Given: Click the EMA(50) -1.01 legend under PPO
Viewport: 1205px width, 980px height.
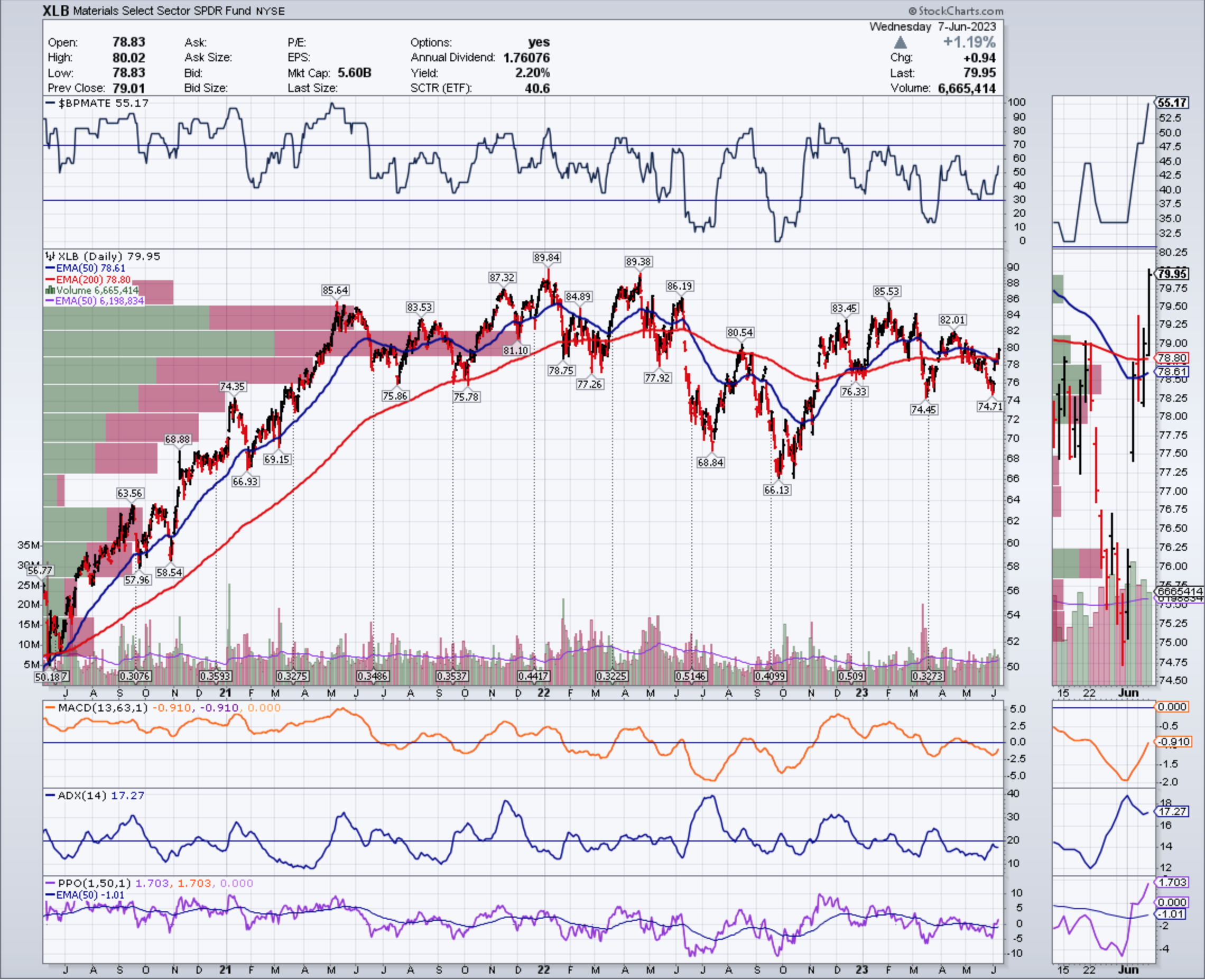Looking at the screenshot, I should tap(85, 895).
